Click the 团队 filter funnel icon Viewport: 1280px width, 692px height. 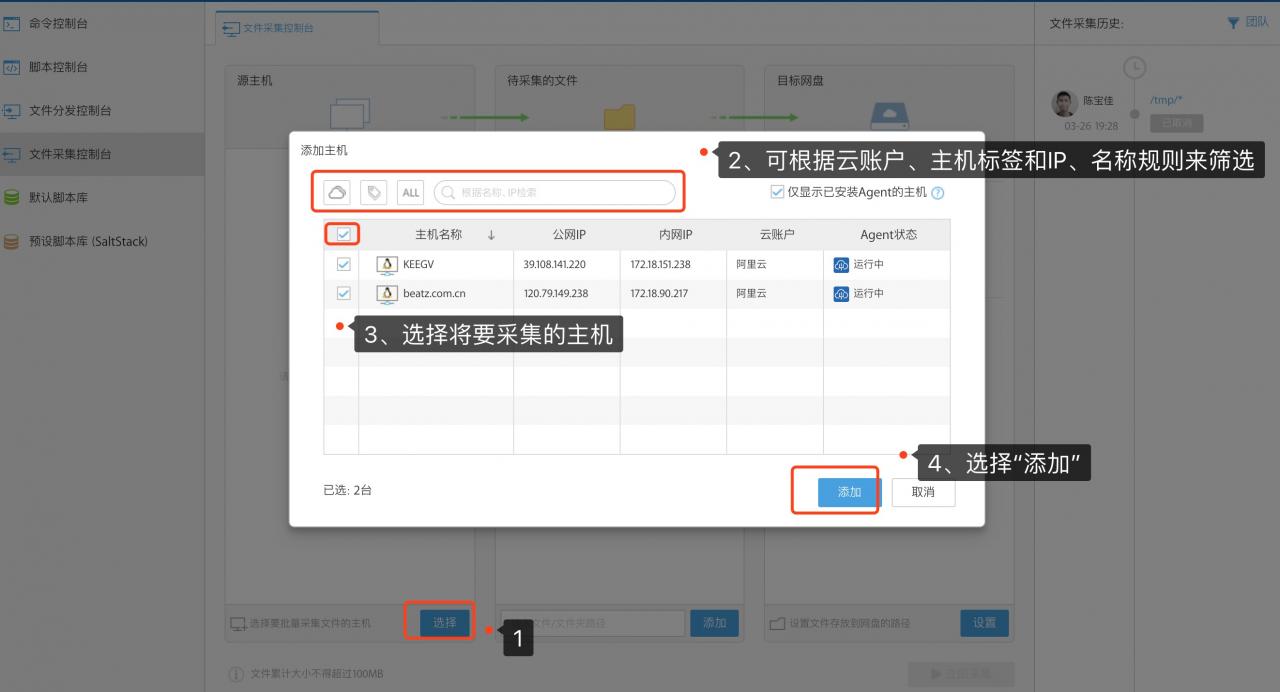coord(1232,23)
